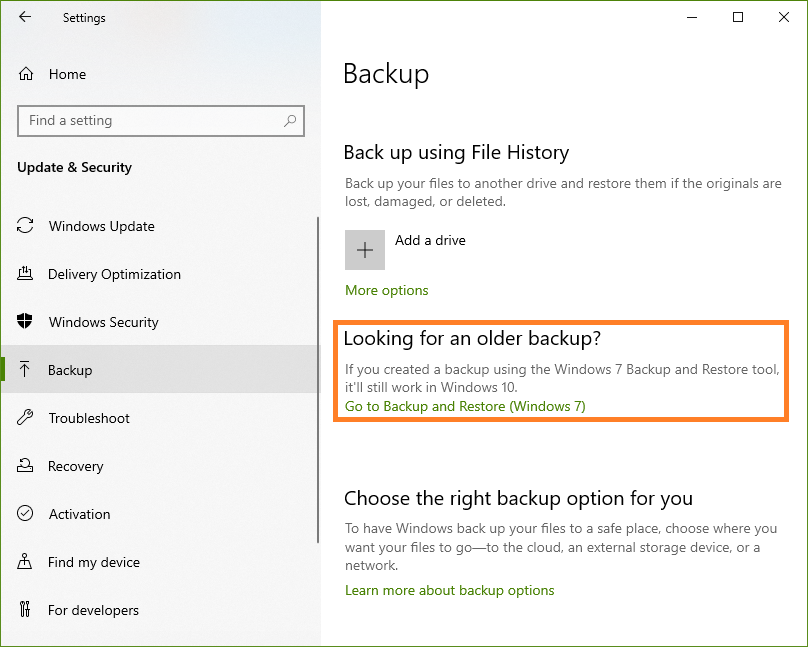The height and width of the screenshot is (647, 808).
Task: Focus the Find a setting field
Action: [x=161, y=121]
